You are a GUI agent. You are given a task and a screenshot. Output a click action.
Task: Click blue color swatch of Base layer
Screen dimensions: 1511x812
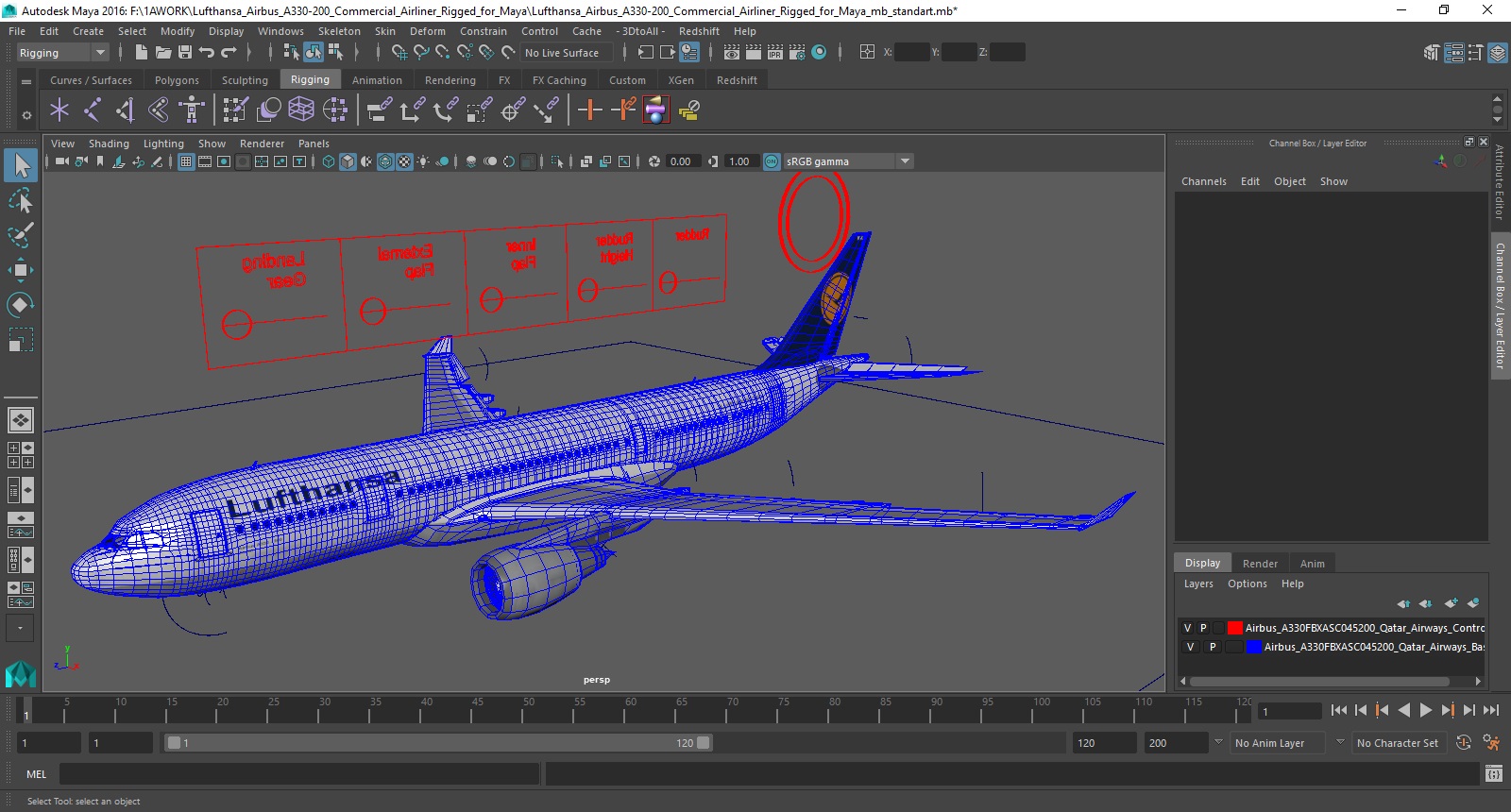click(x=1254, y=647)
